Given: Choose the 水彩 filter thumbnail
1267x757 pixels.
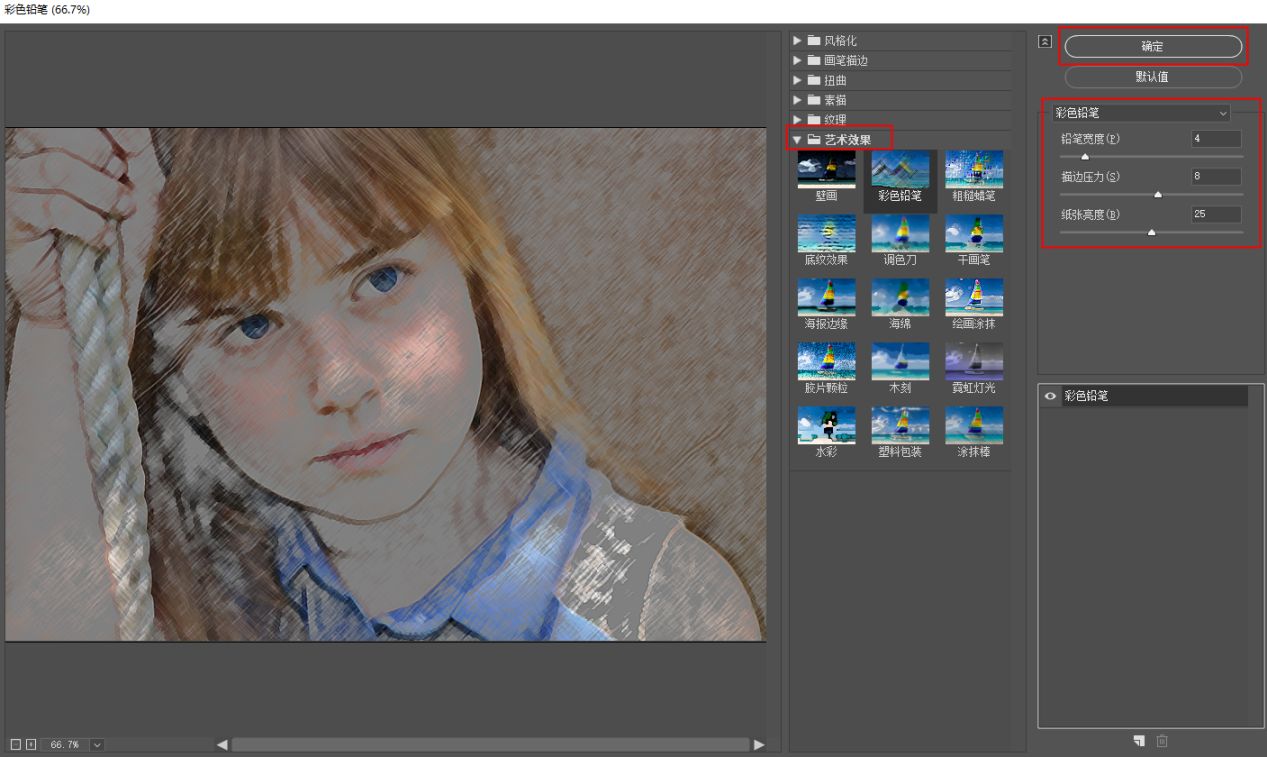Looking at the screenshot, I should (x=825, y=432).
